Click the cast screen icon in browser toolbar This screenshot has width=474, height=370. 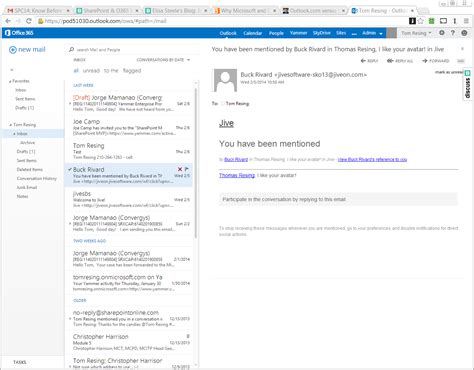coord(443,21)
